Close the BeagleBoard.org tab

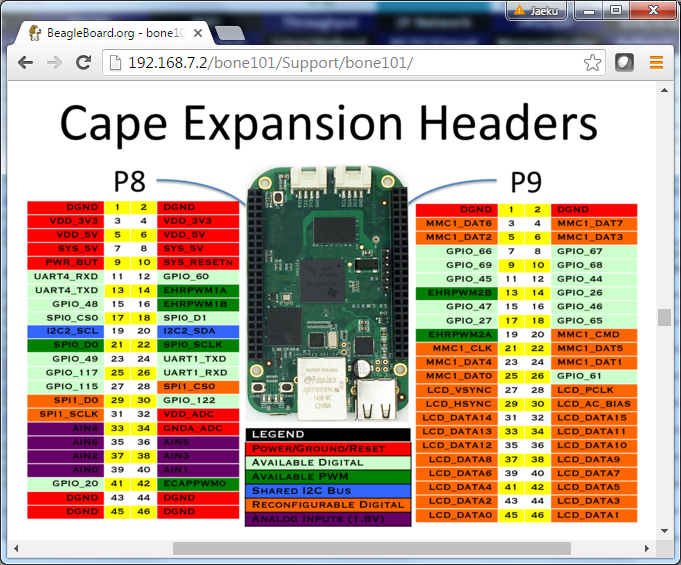tap(198, 33)
